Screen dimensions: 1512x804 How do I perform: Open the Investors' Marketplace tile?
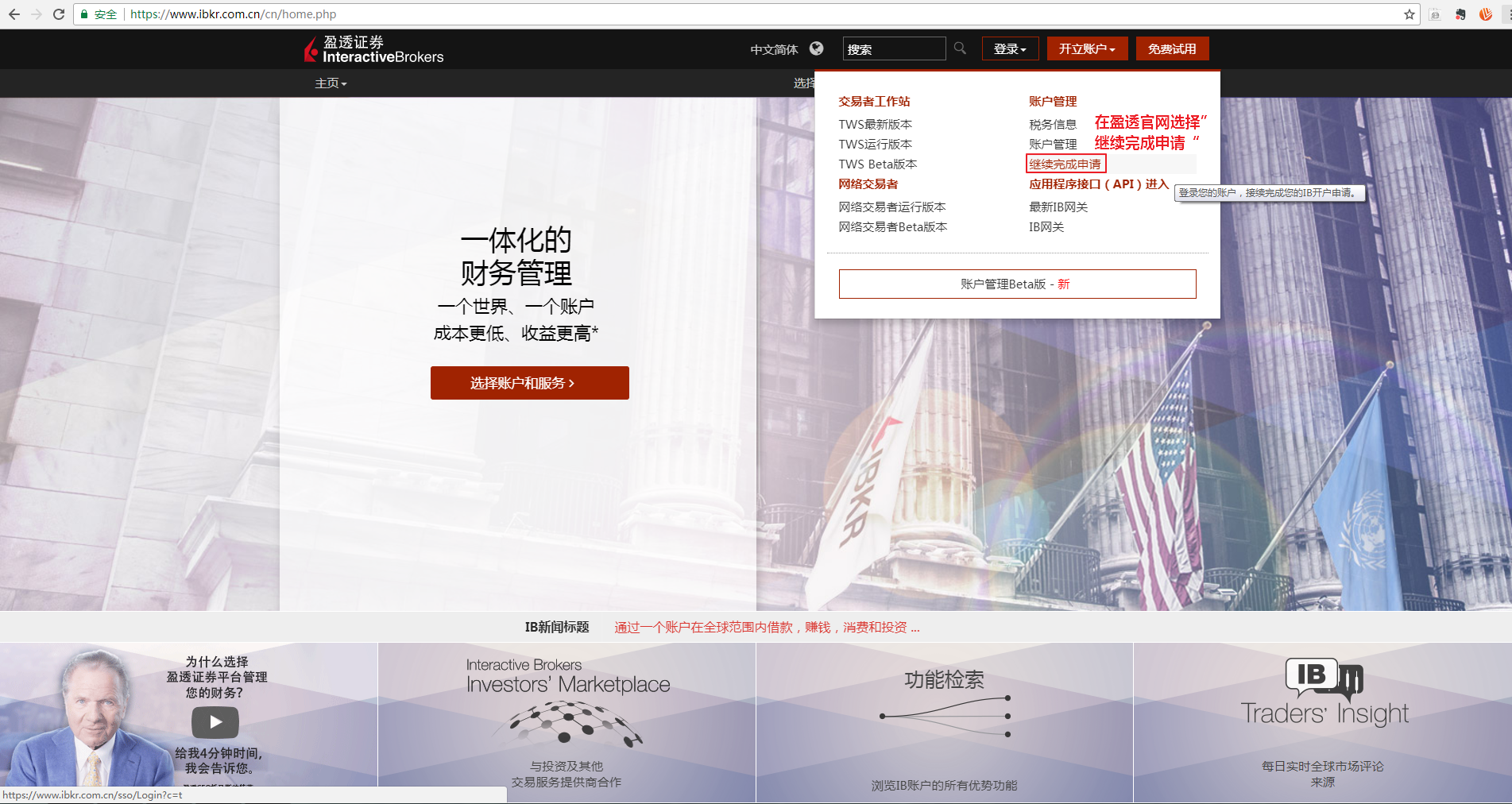pos(567,722)
